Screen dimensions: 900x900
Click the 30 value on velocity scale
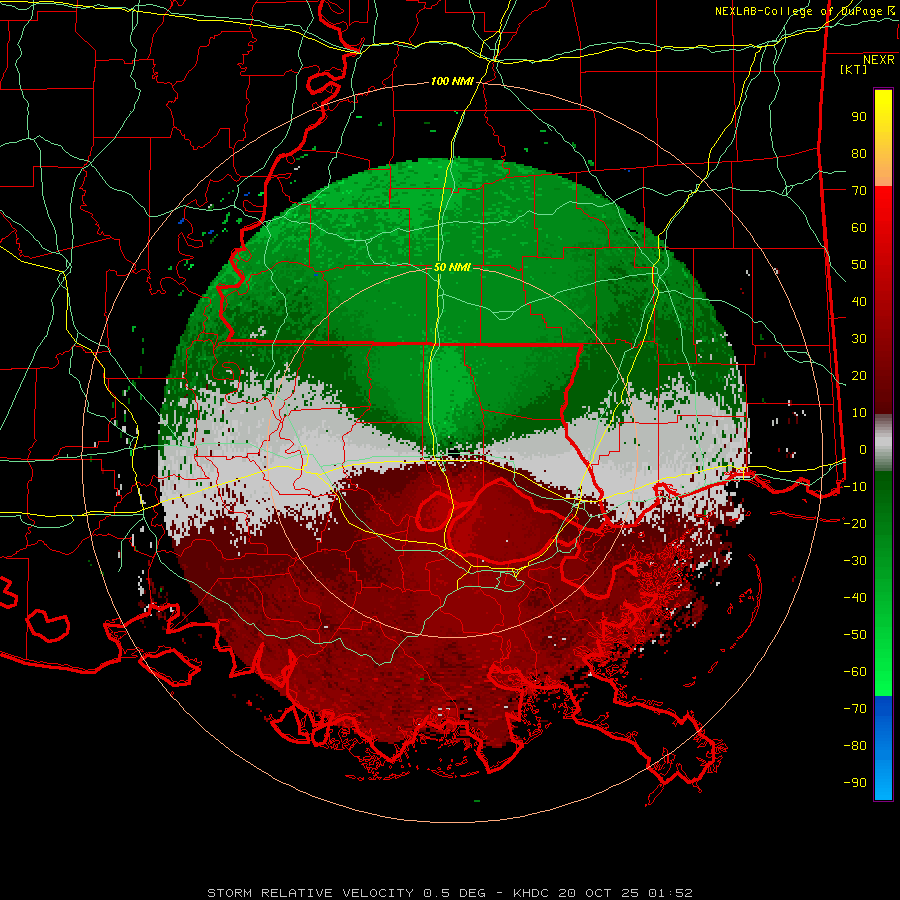[859, 339]
